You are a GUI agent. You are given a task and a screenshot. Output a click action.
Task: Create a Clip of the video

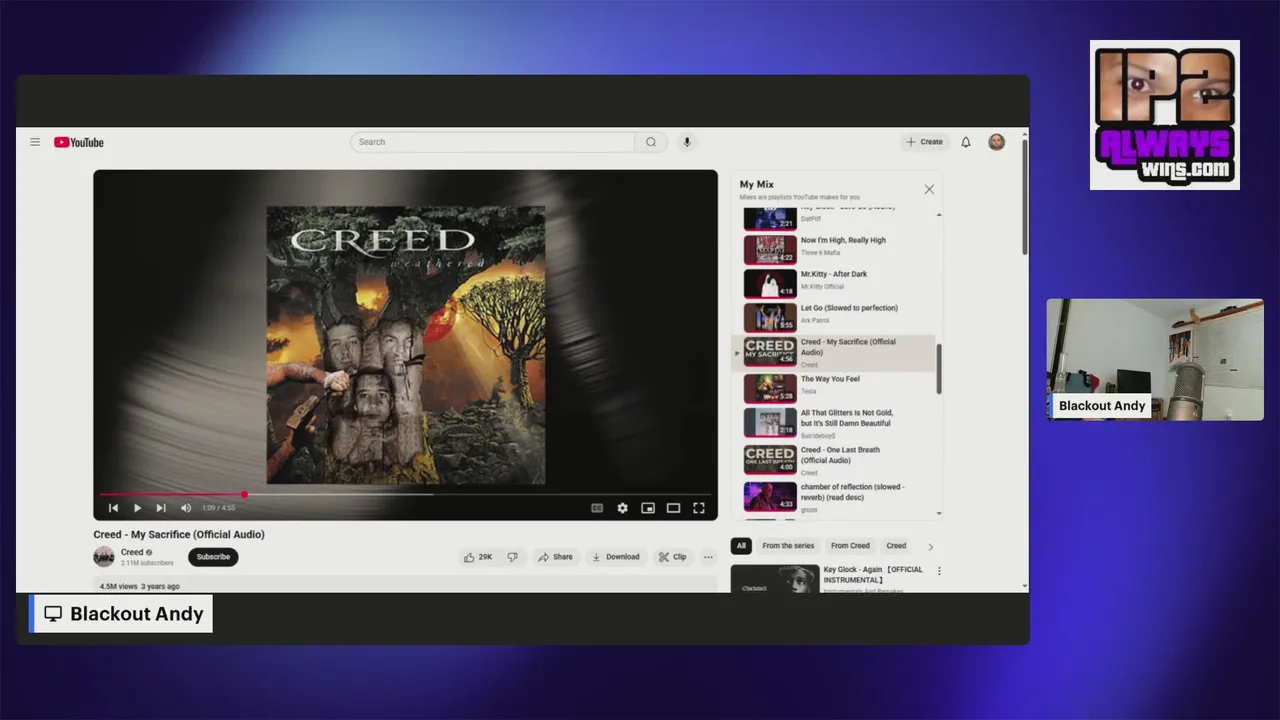tap(672, 557)
